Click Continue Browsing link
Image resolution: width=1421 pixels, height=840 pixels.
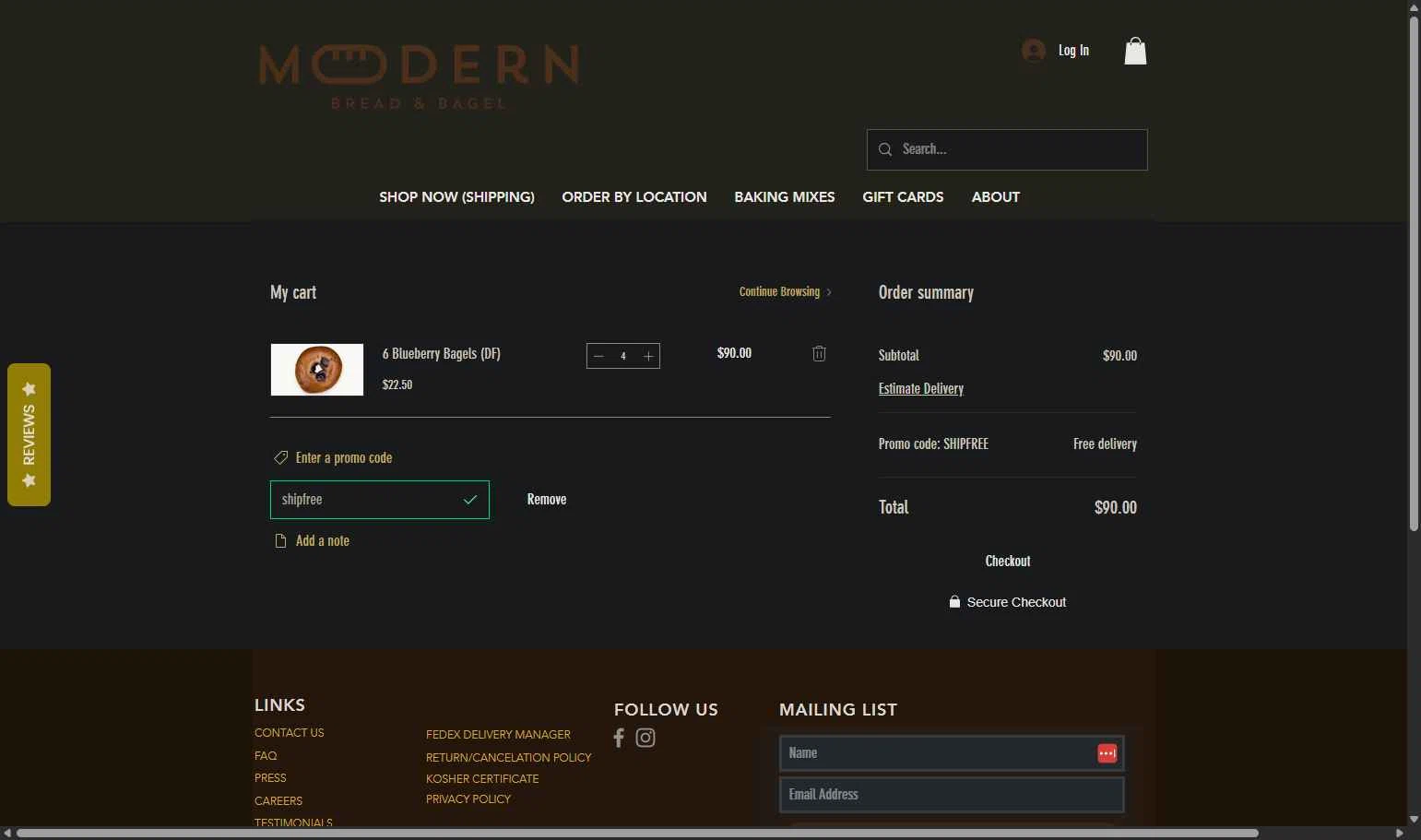[x=779, y=291]
